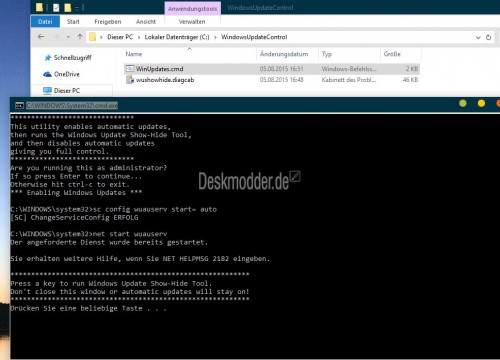Click the yellow button on cmd window

pyautogui.click(x=481, y=103)
